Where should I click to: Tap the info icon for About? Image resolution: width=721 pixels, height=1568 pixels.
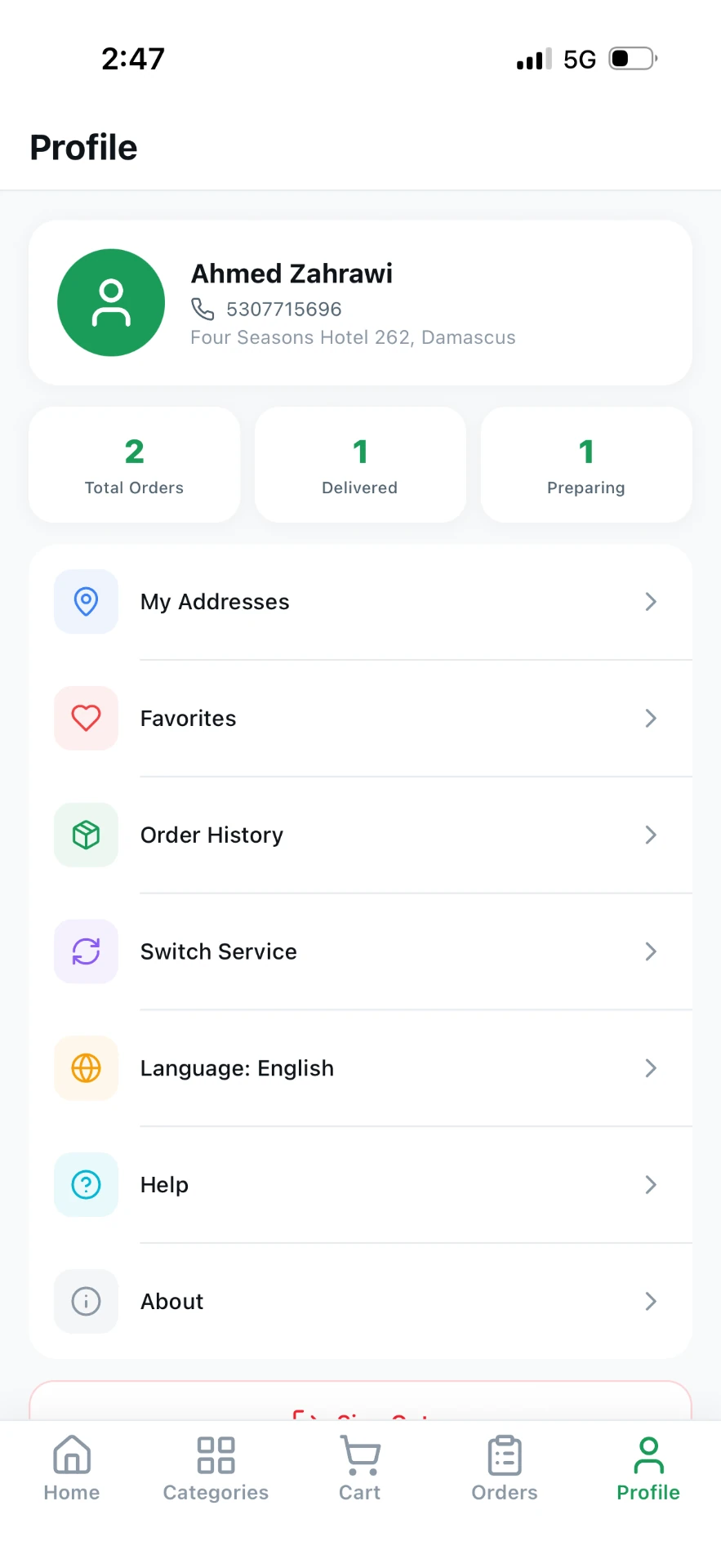coord(86,1301)
